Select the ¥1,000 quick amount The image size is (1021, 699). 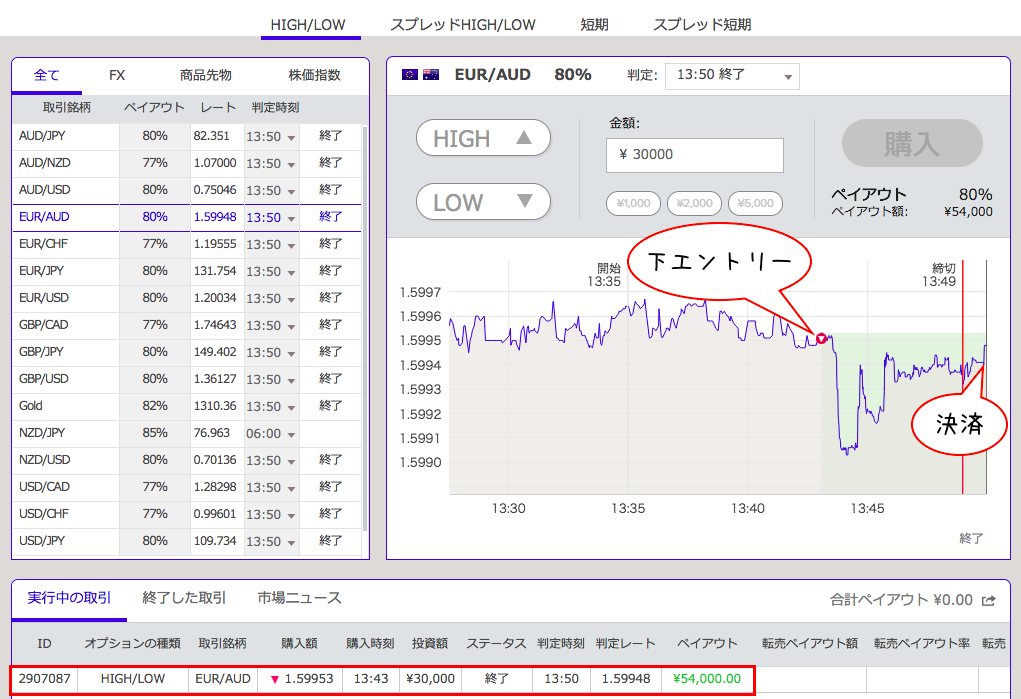pos(633,204)
